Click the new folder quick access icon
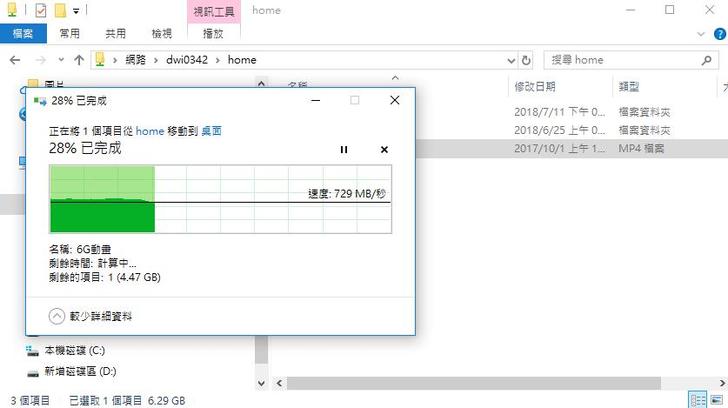This screenshot has width=728, height=408. pyautogui.click(x=60, y=10)
